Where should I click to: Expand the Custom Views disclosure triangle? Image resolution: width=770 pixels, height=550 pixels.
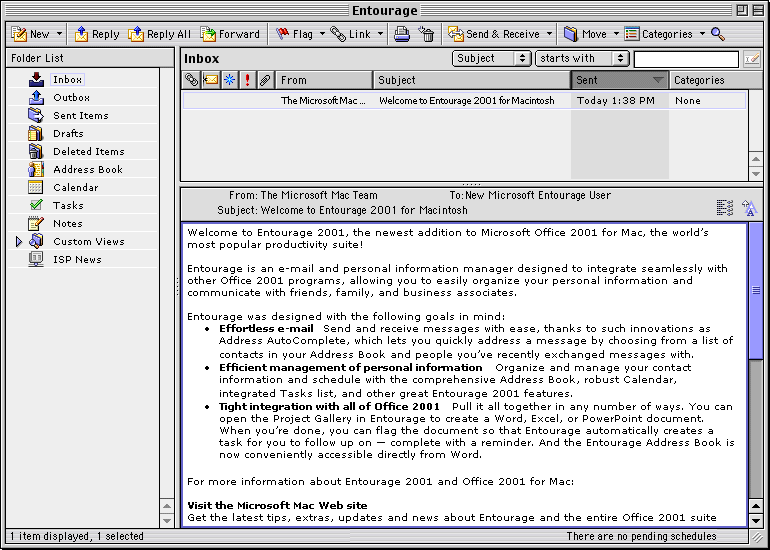coord(19,242)
